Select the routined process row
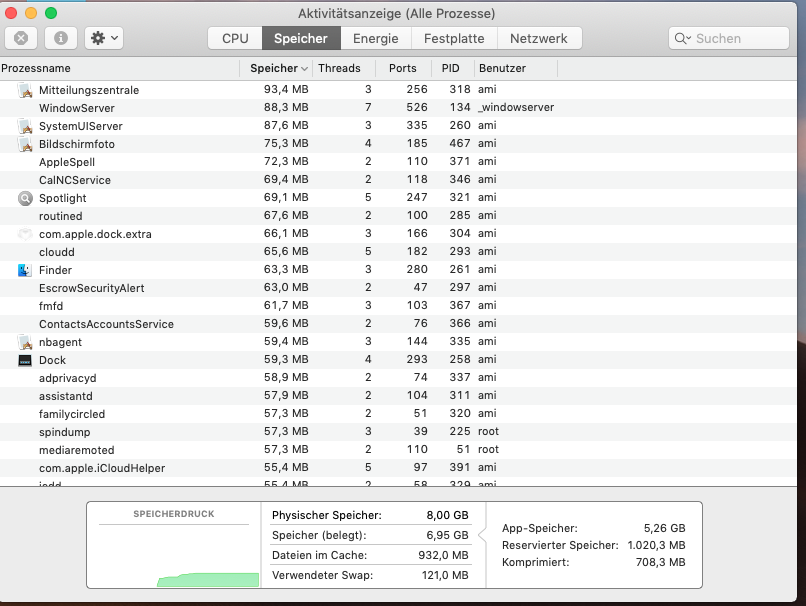 coord(398,216)
